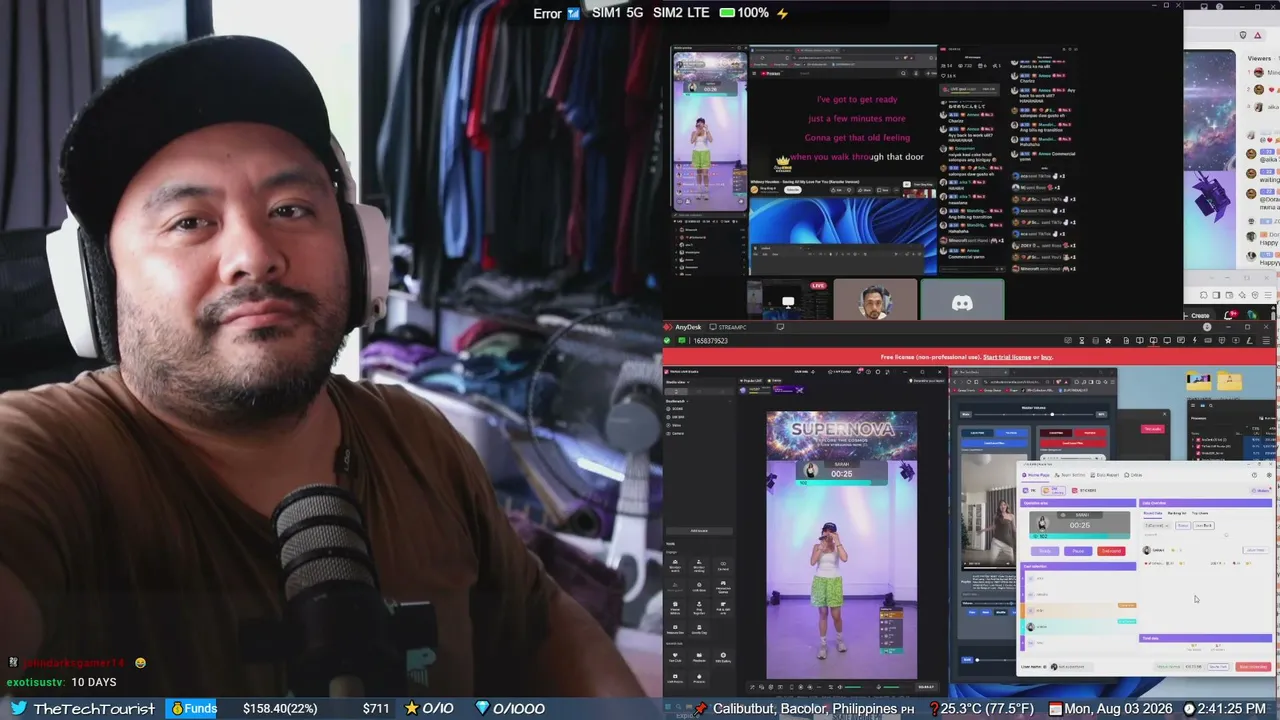Open the AnyDesk user profile circle icon
Image resolution: width=1280 pixels, height=720 pixels.
pyautogui.click(x=1207, y=327)
